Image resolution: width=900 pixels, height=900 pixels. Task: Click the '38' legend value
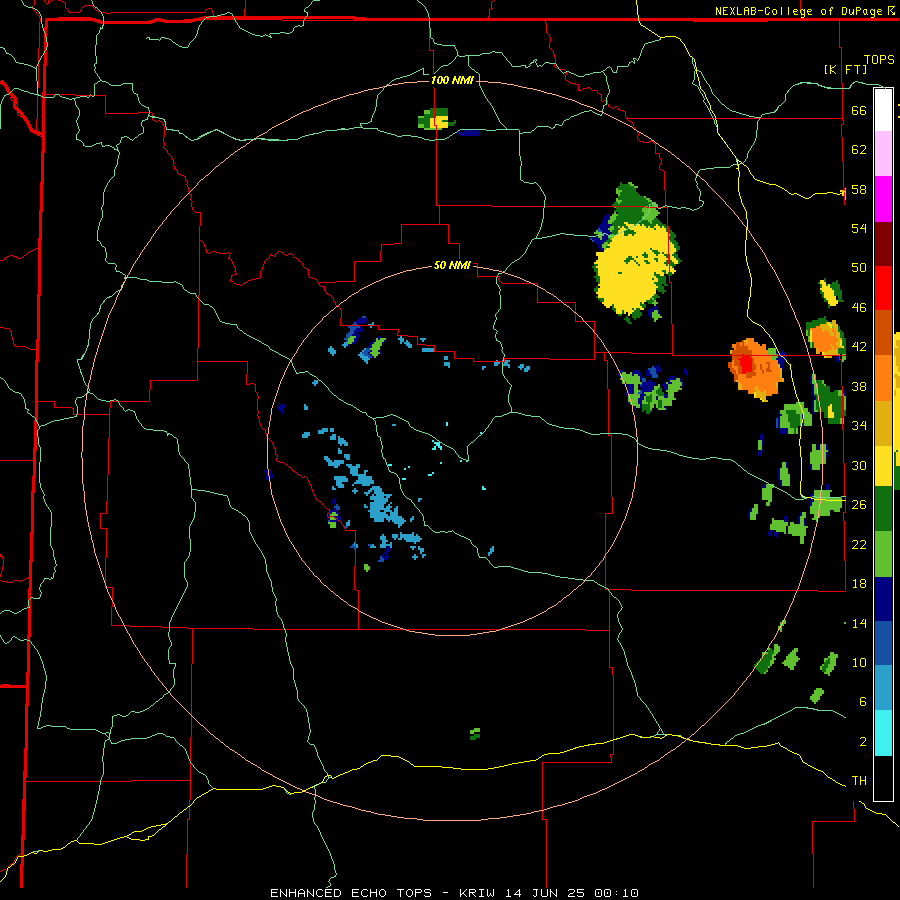859,387
